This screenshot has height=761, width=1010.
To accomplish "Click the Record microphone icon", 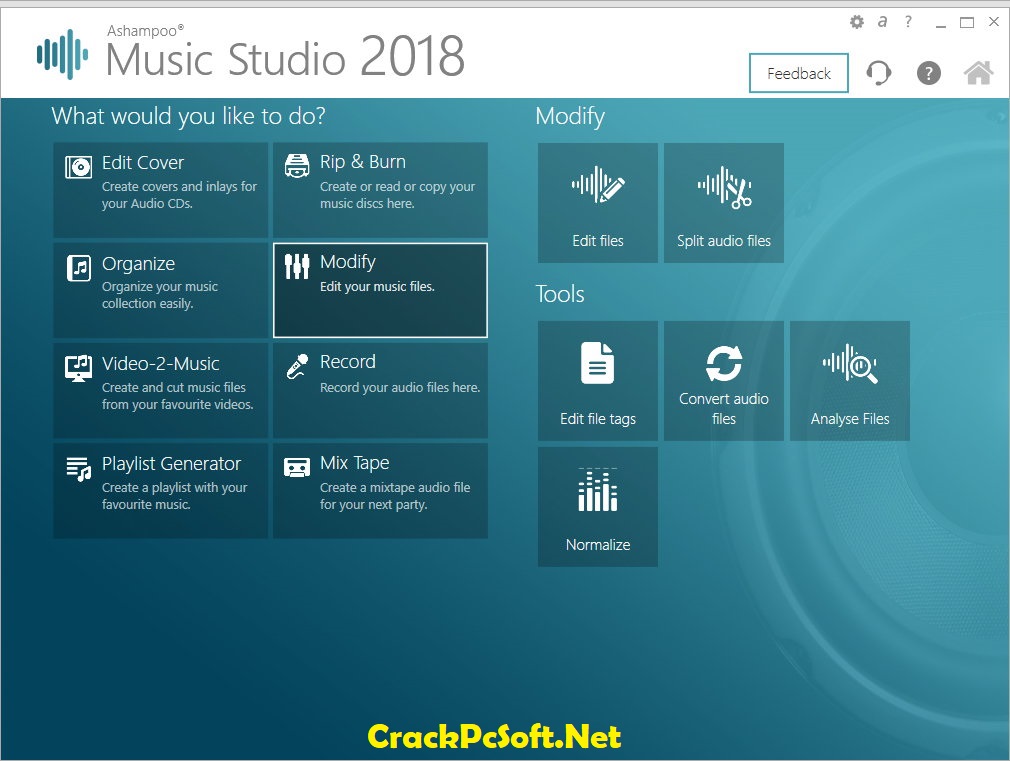I will tap(297, 367).
